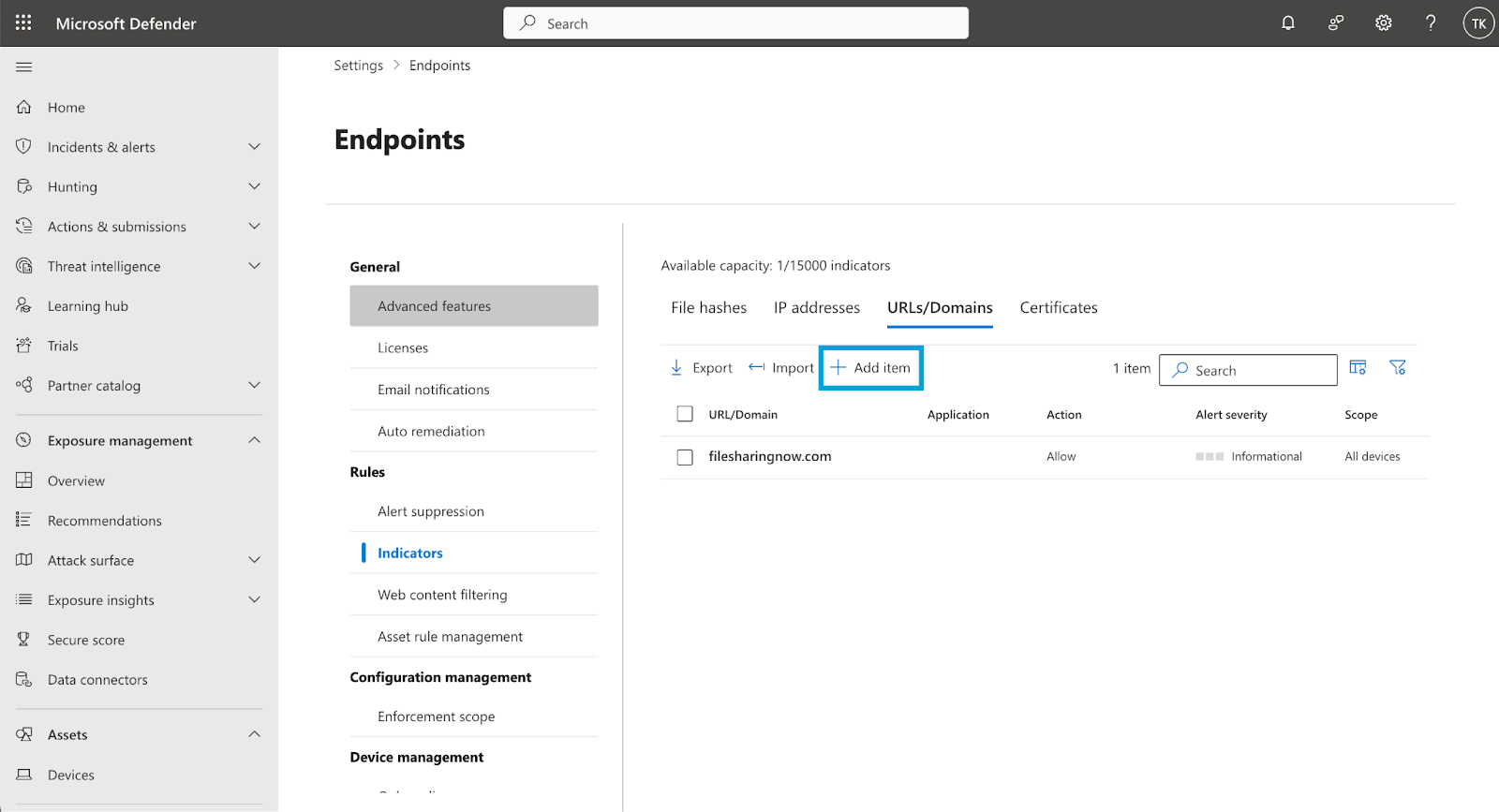Click the Overview grid icon
The width and height of the screenshot is (1499, 812).
tap(24, 480)
